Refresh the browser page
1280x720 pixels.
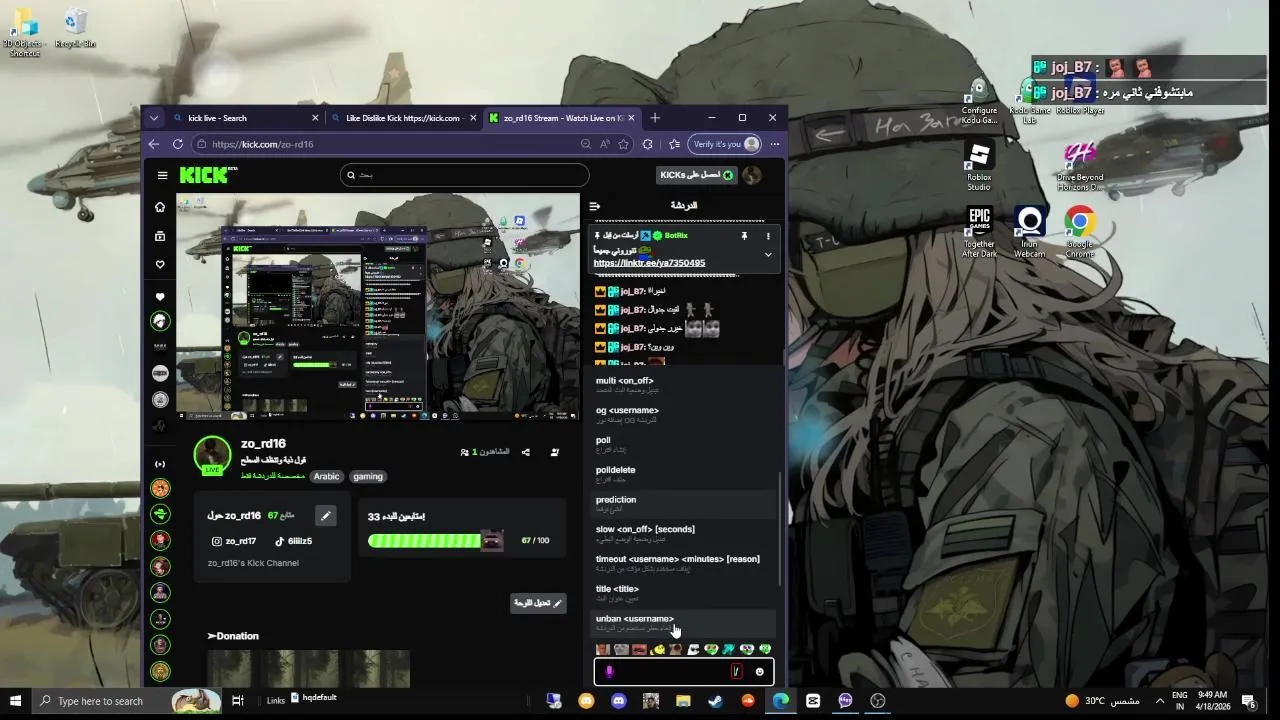[x=178, y=144]
